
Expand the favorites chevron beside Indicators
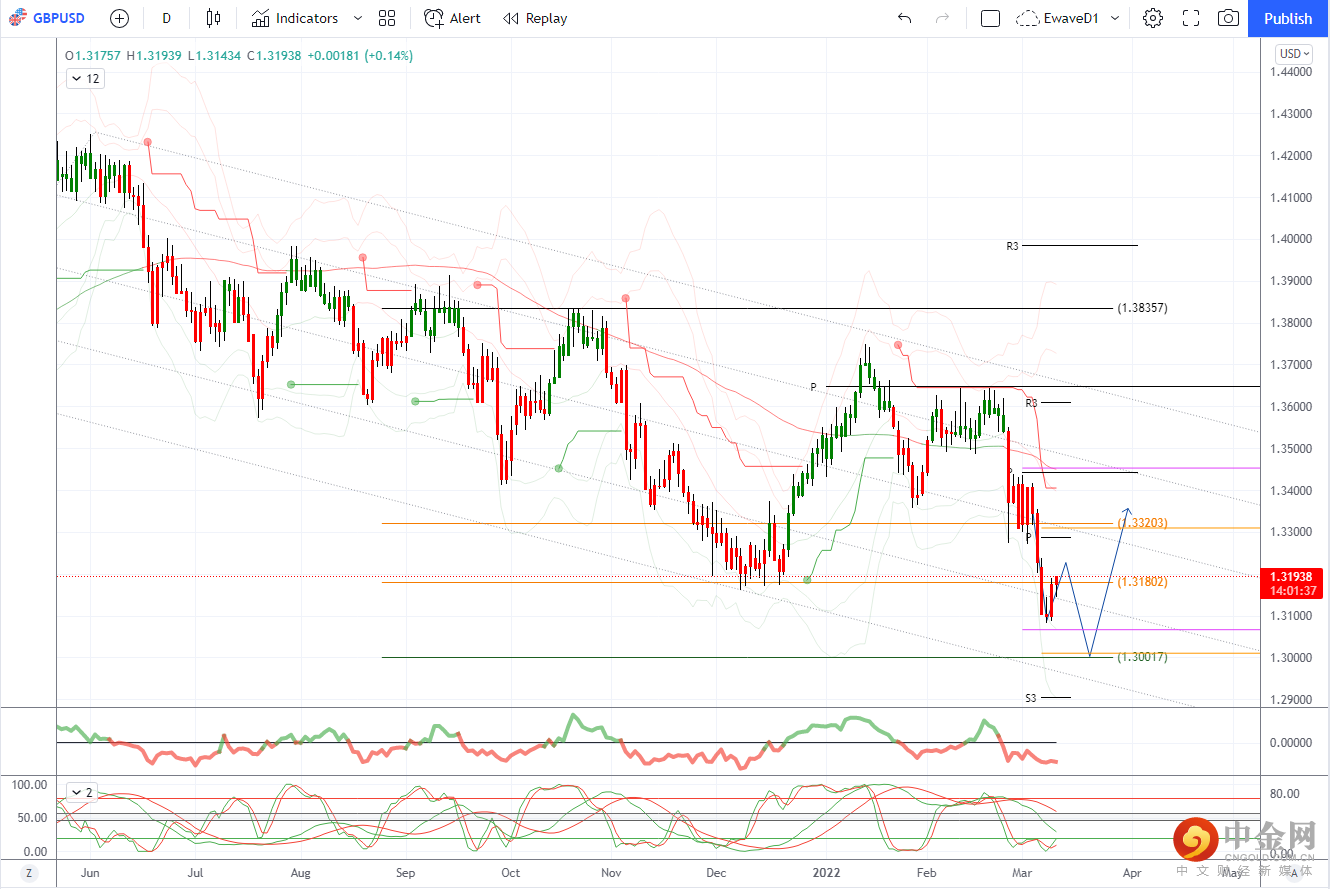pyautogui.click(x=357, y=18)
